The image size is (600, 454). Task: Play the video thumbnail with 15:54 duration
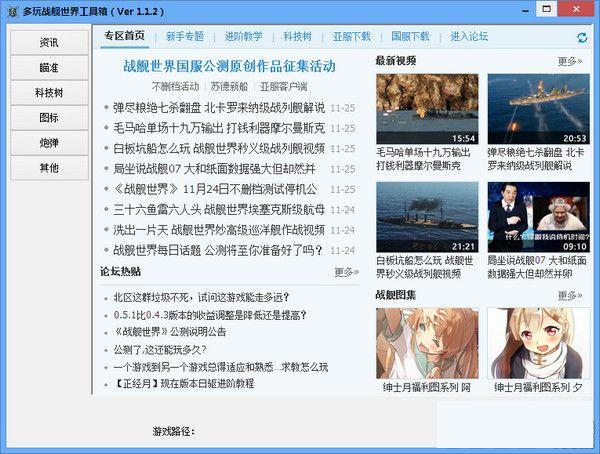pos(427,109)
